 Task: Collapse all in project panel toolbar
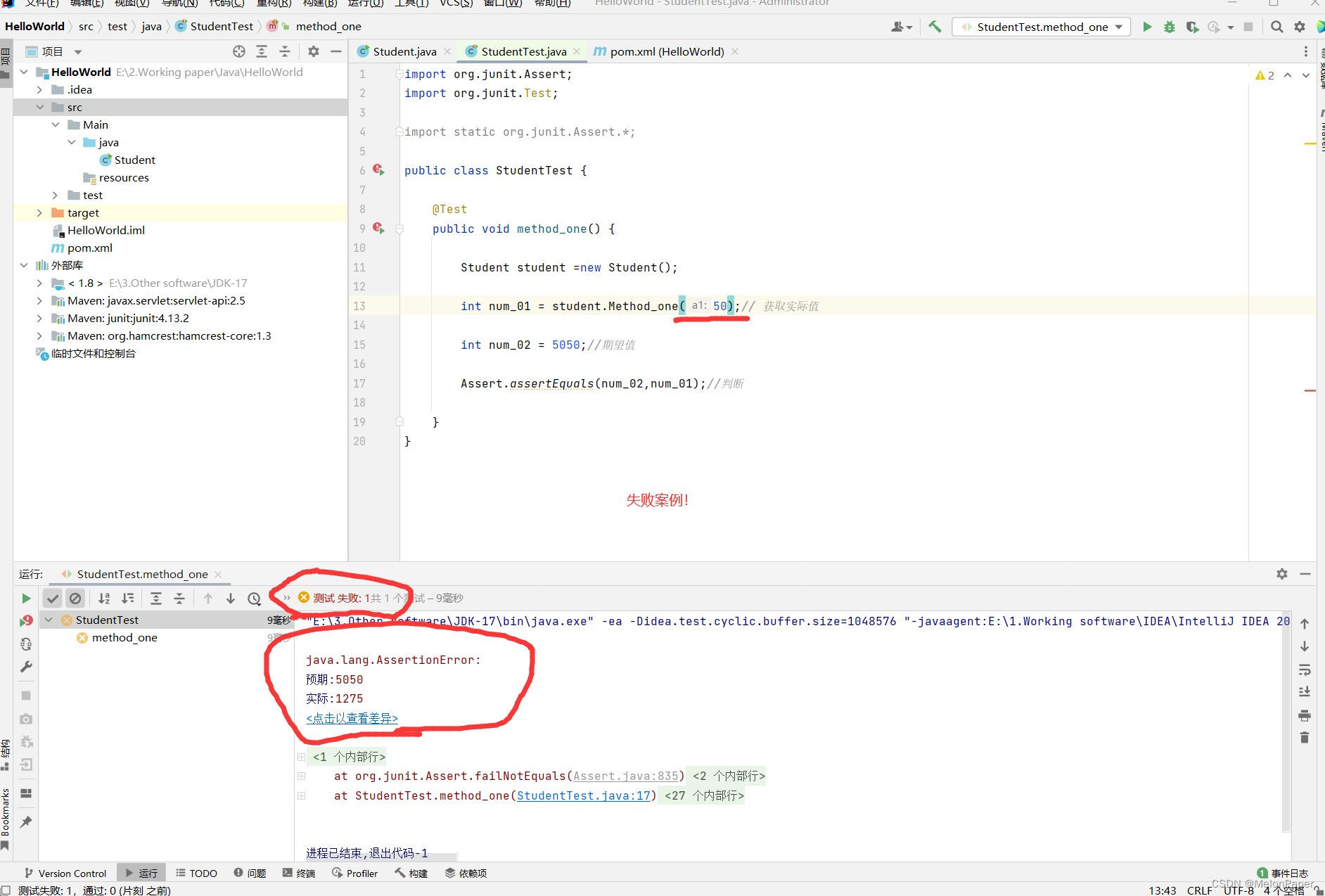[285, 51]
